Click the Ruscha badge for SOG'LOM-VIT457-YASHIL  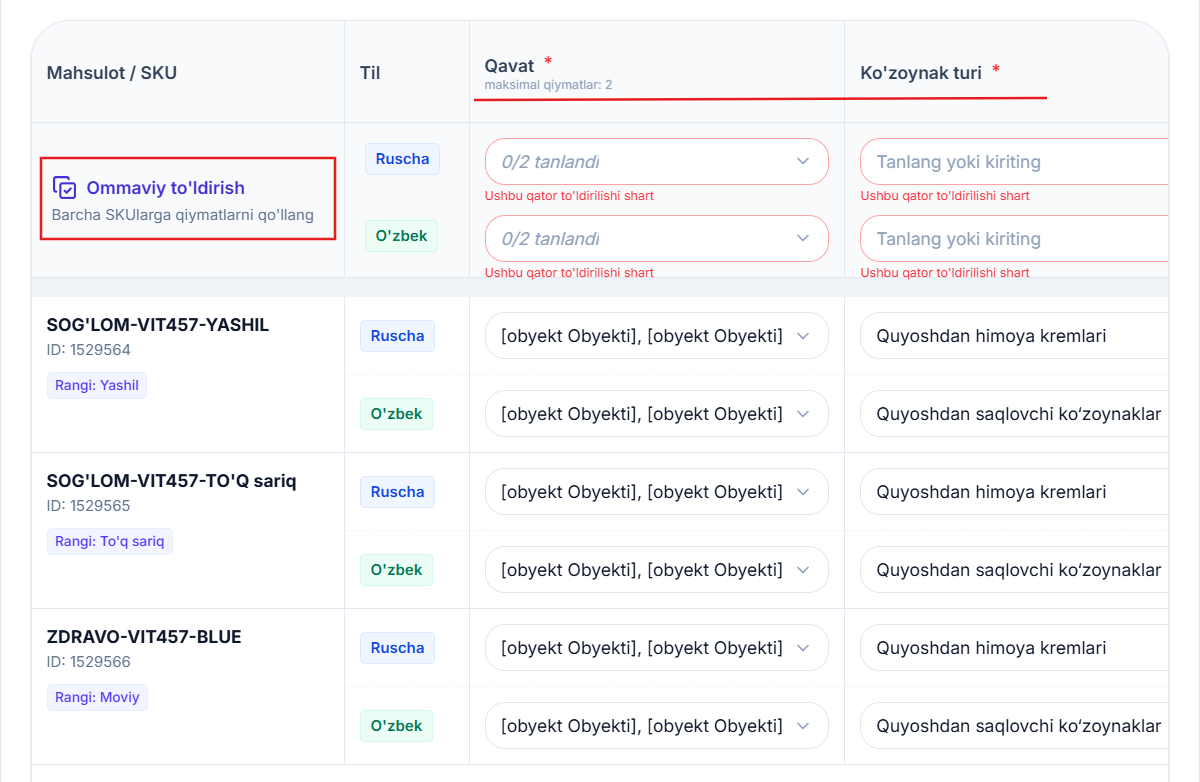[x=397, y=336]
